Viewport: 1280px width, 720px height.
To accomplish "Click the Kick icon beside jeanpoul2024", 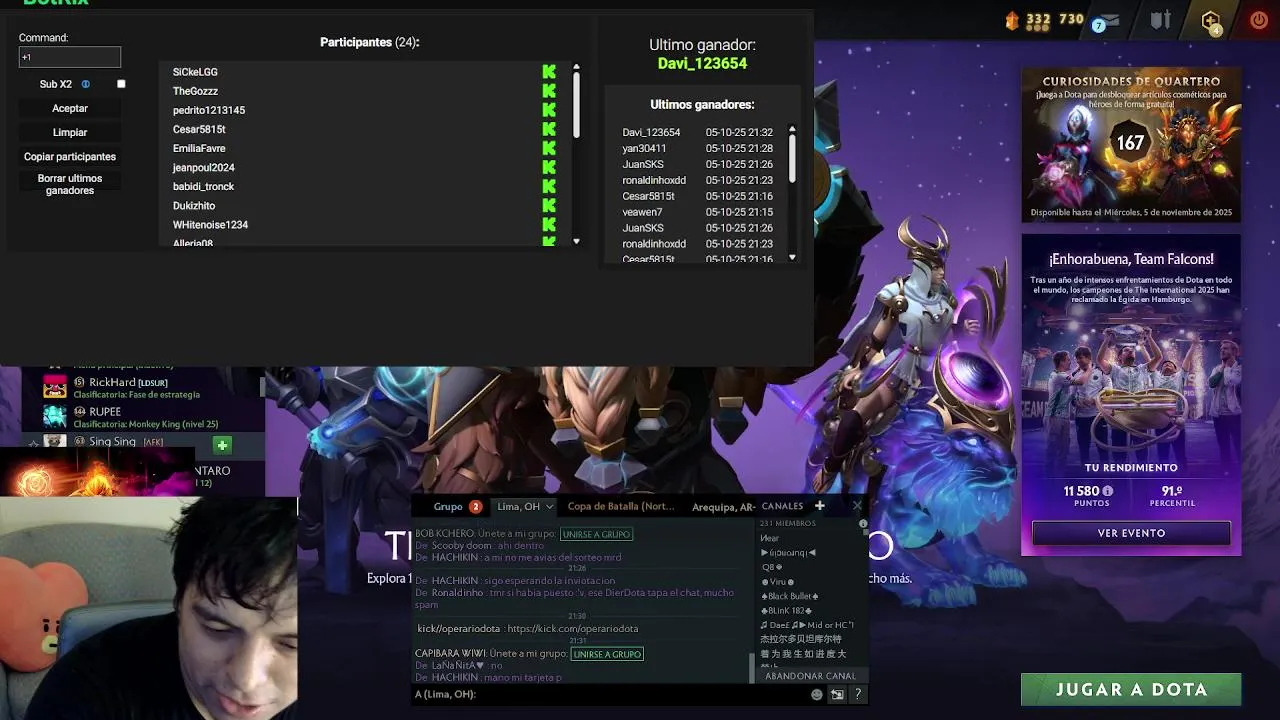I will tap(549, 167).
